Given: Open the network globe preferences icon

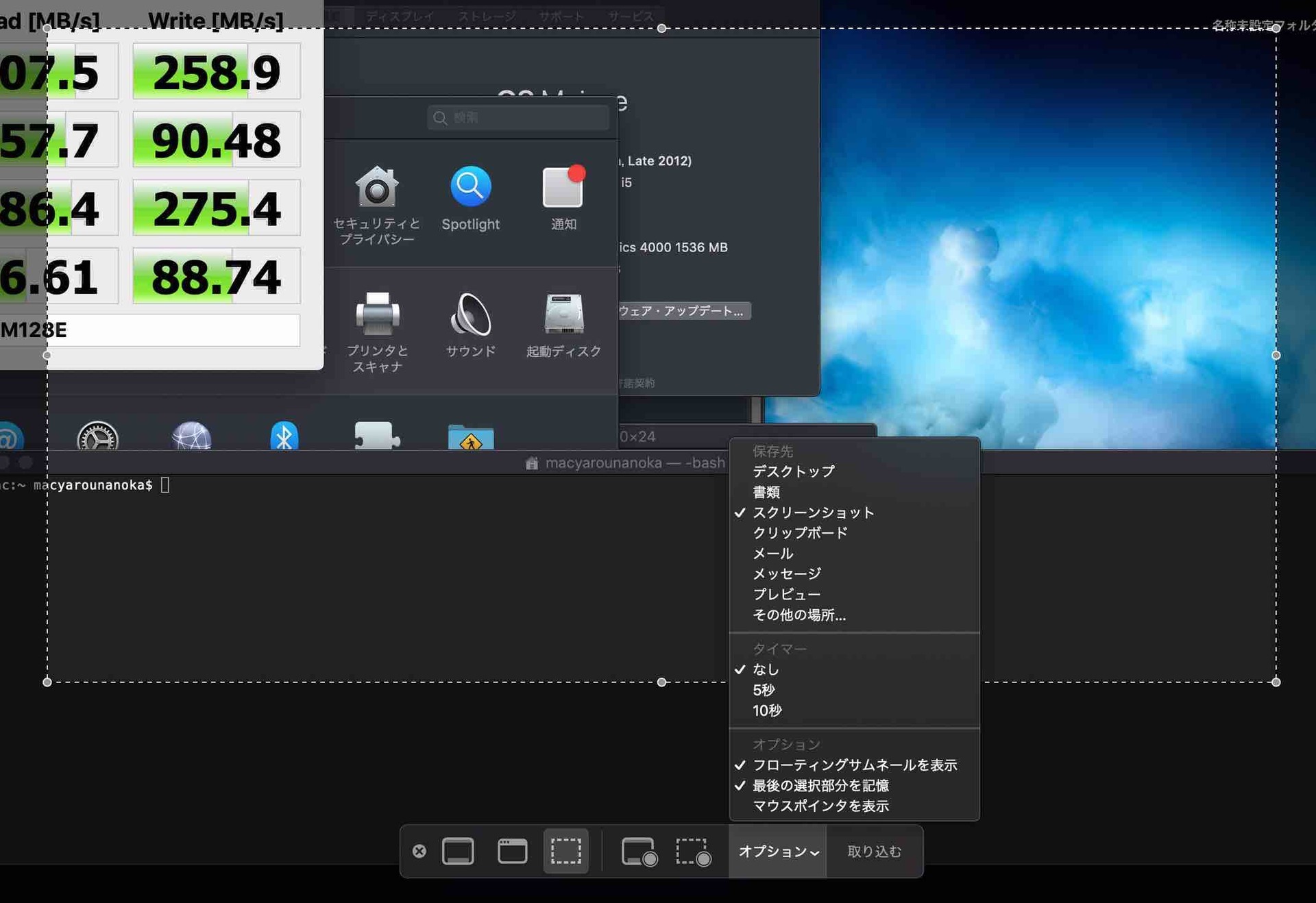Looking at the screenshot, I should 191,436.
